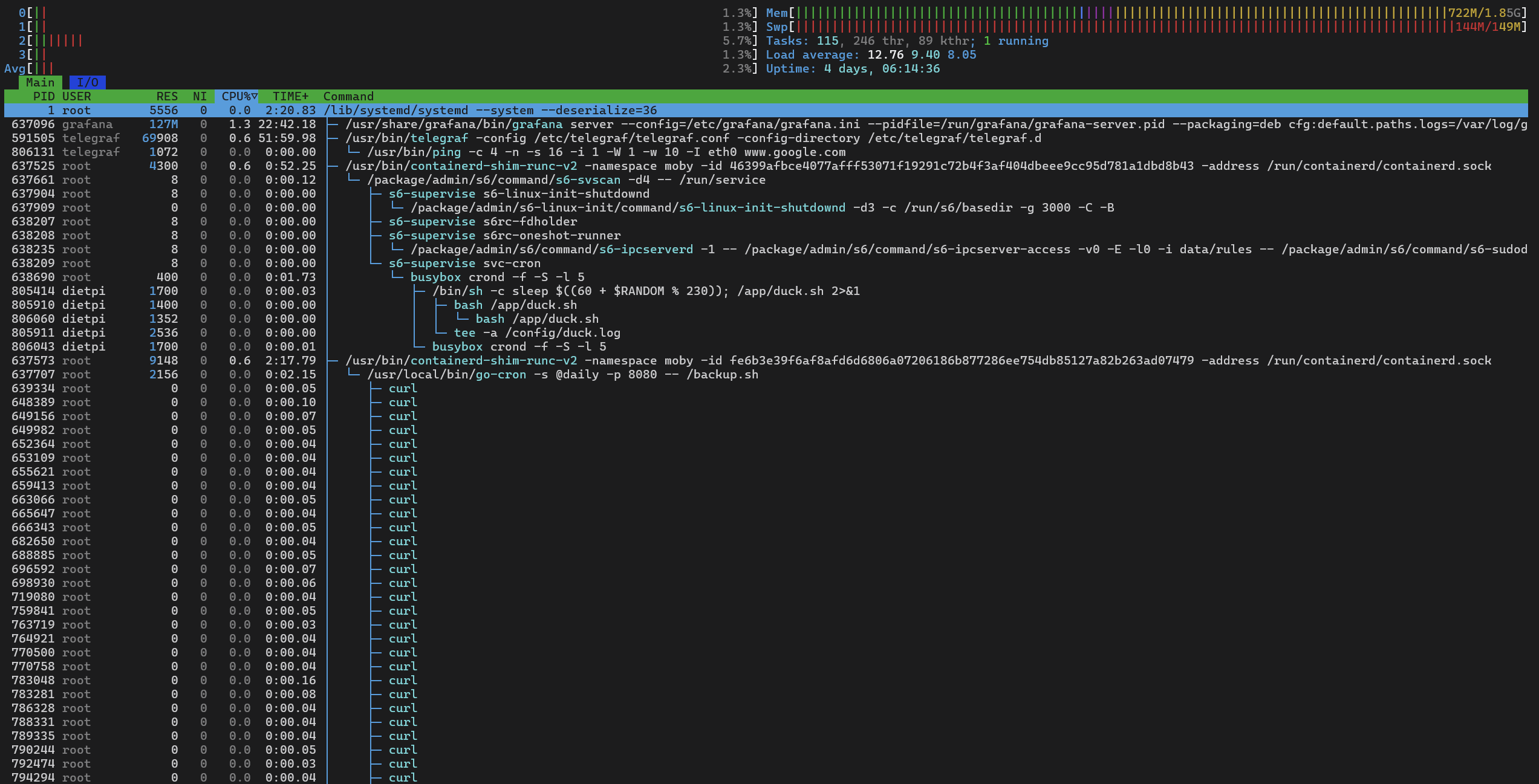Select the /bin/sh sleep duck.sh row

point(766,291)
